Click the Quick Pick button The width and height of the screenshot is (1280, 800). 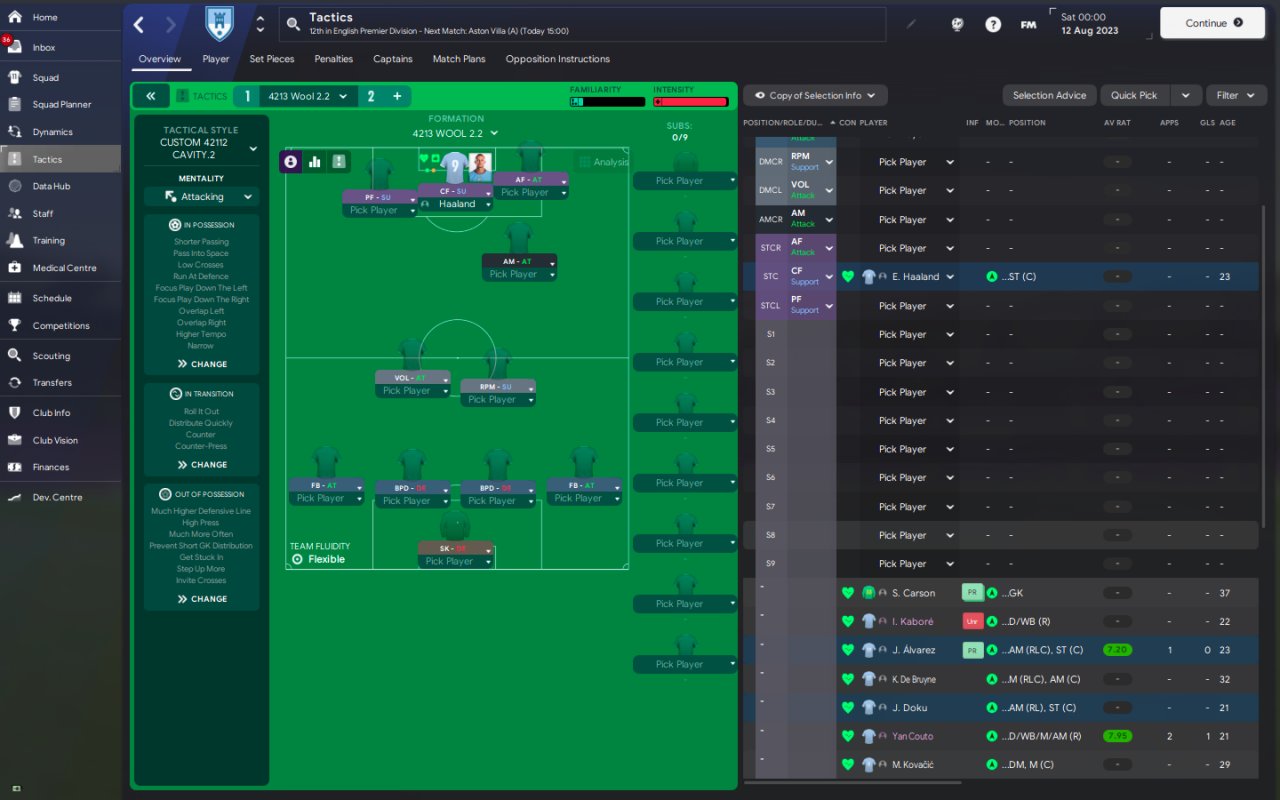(1134, 95)
